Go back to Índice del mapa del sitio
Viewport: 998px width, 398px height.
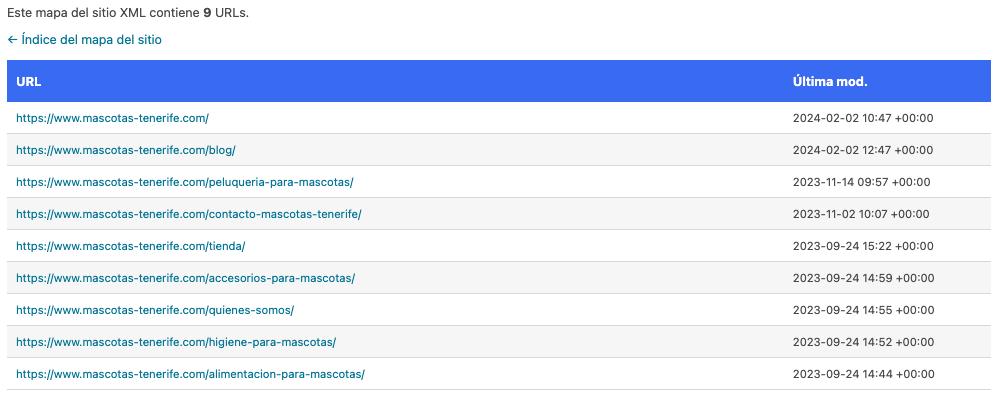pos(85,40)
